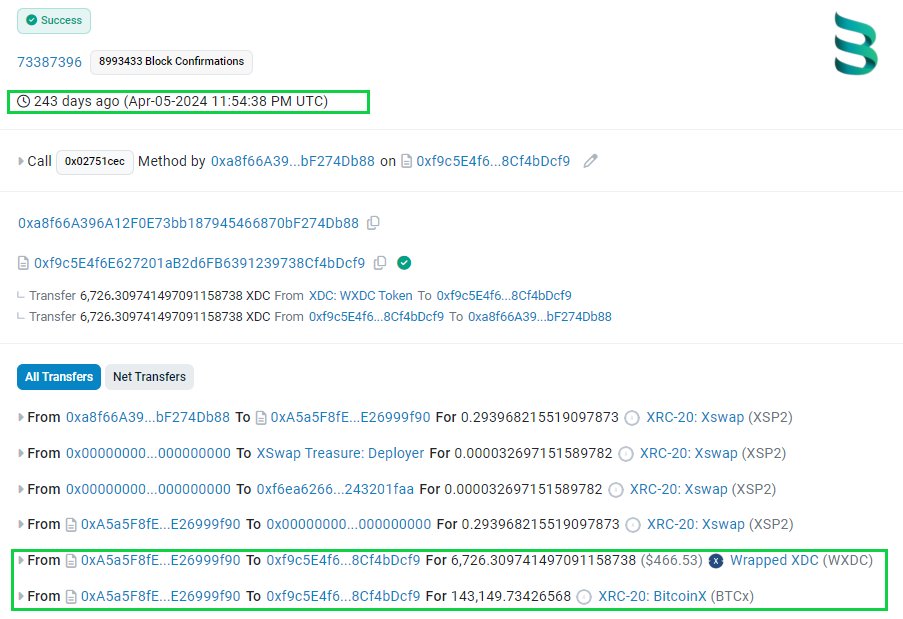The image size is (903, 619).
Task: Click the clock icon beside 243 days ago
Action: (x=23, y=101)
